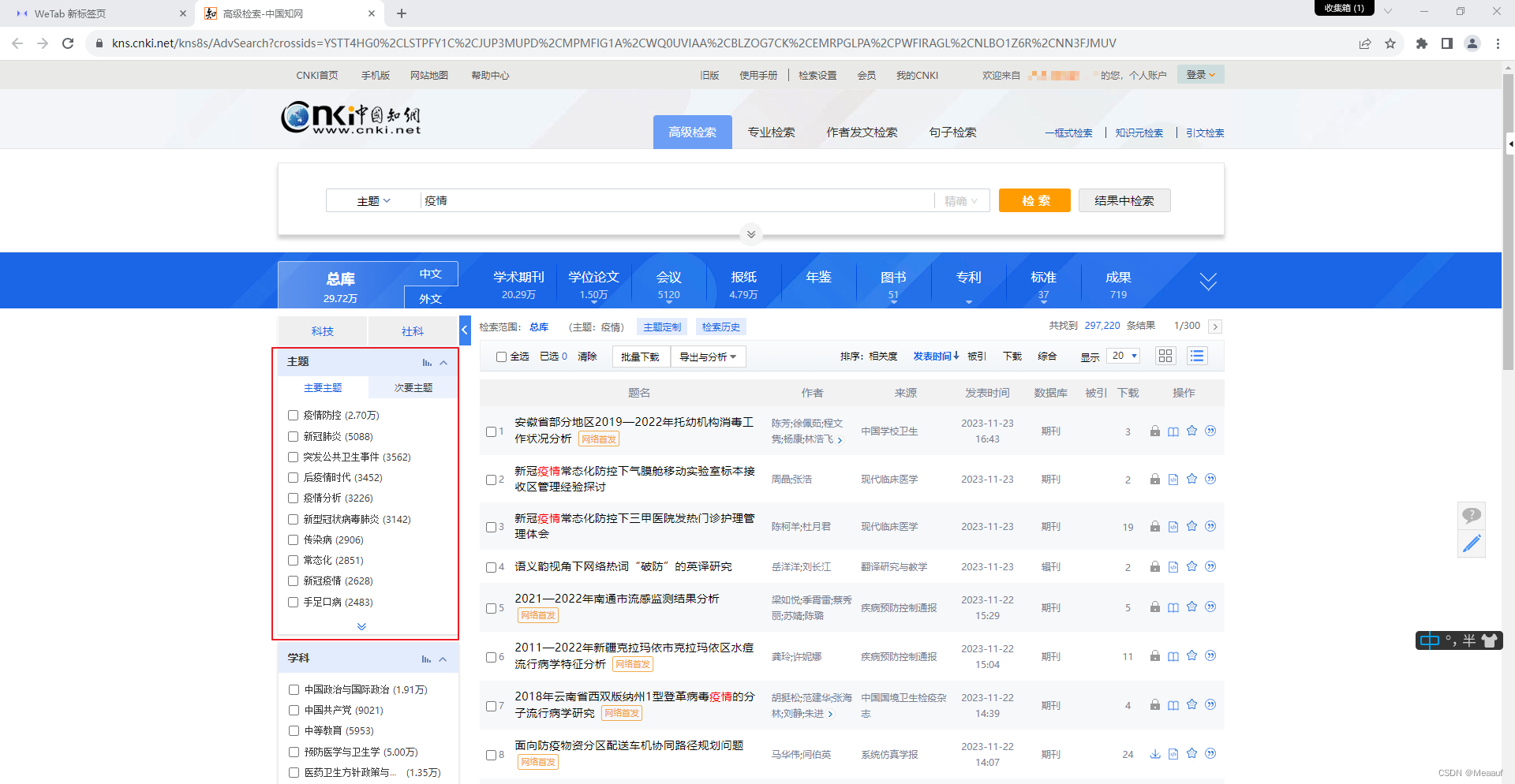Open the 主题 search field dropdown
Image resolution: width=1515 pixels, height=784 pixels.
click(373, 201)
